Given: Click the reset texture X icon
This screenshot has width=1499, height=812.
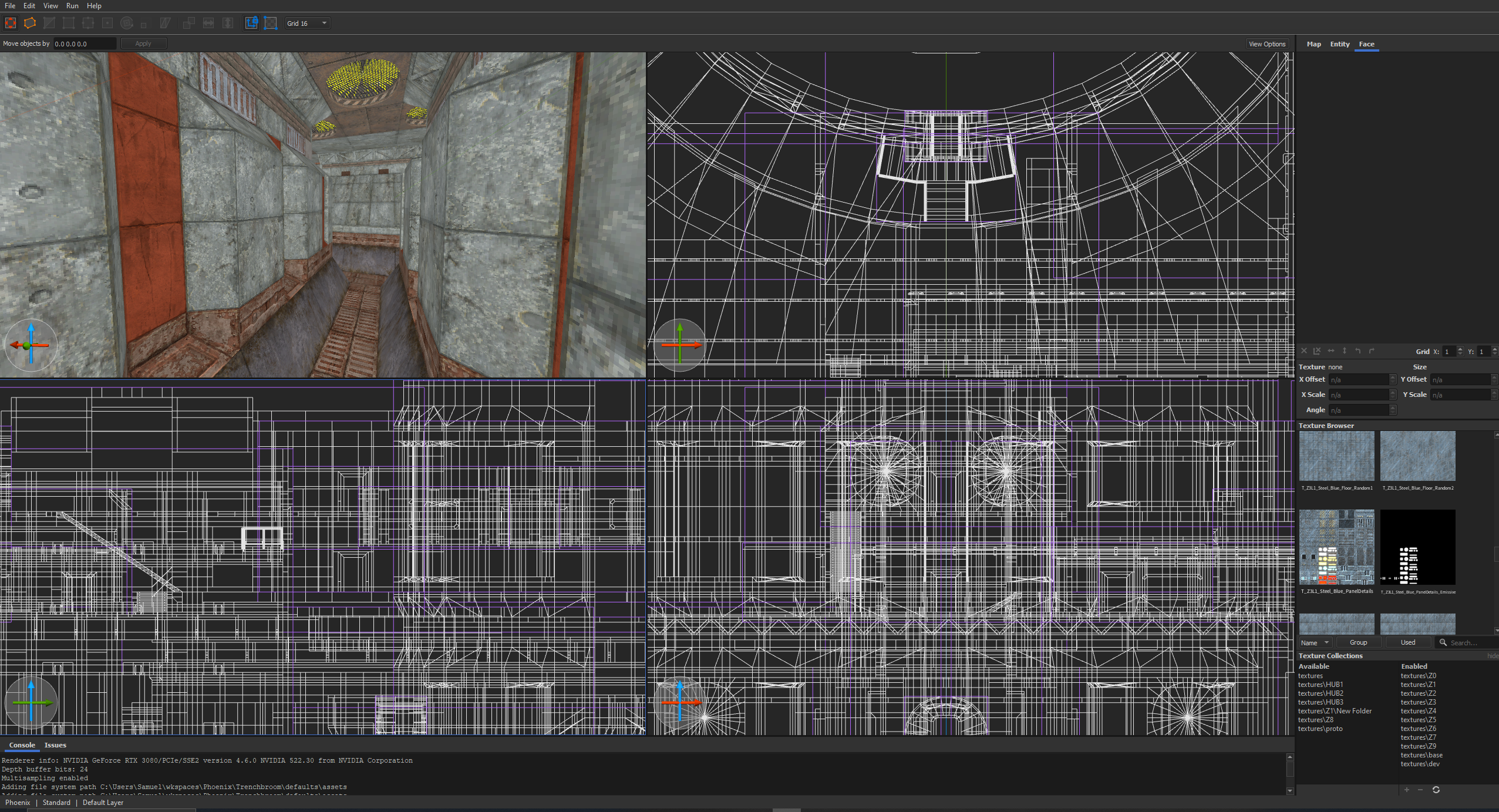Looking at the screenshot, I should [x=1304, y=351].
